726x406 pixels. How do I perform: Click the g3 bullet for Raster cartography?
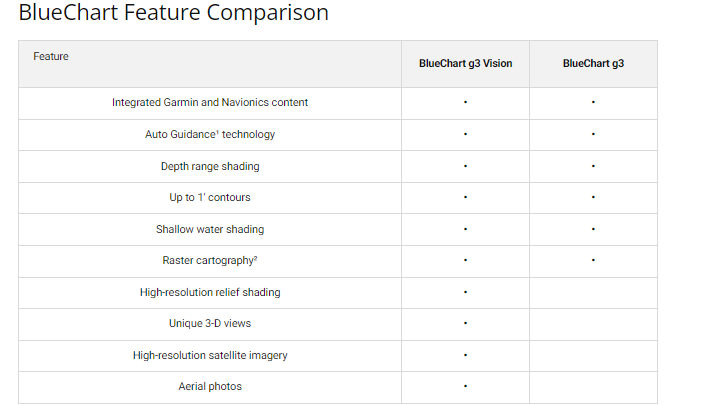593,261
